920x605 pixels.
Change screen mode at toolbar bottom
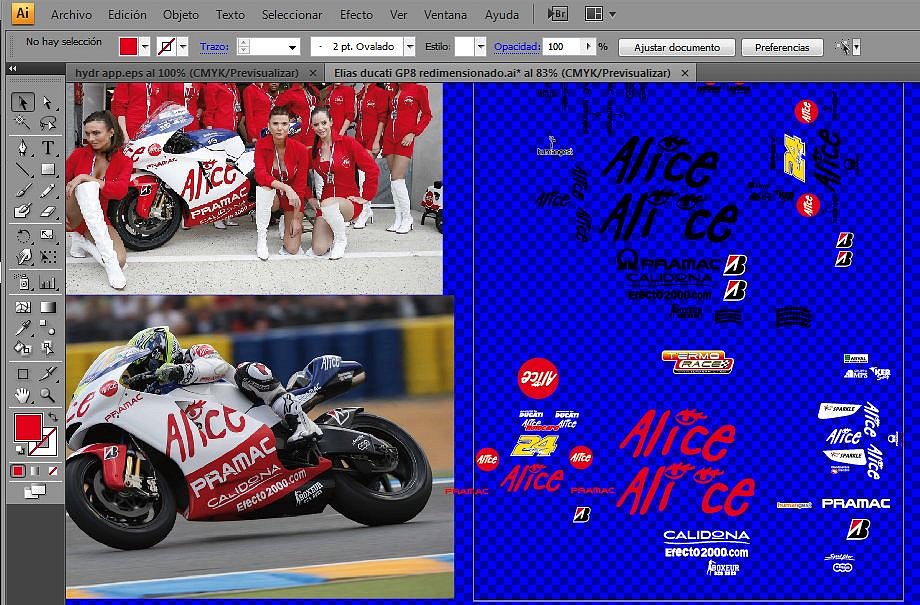point(35,491)
